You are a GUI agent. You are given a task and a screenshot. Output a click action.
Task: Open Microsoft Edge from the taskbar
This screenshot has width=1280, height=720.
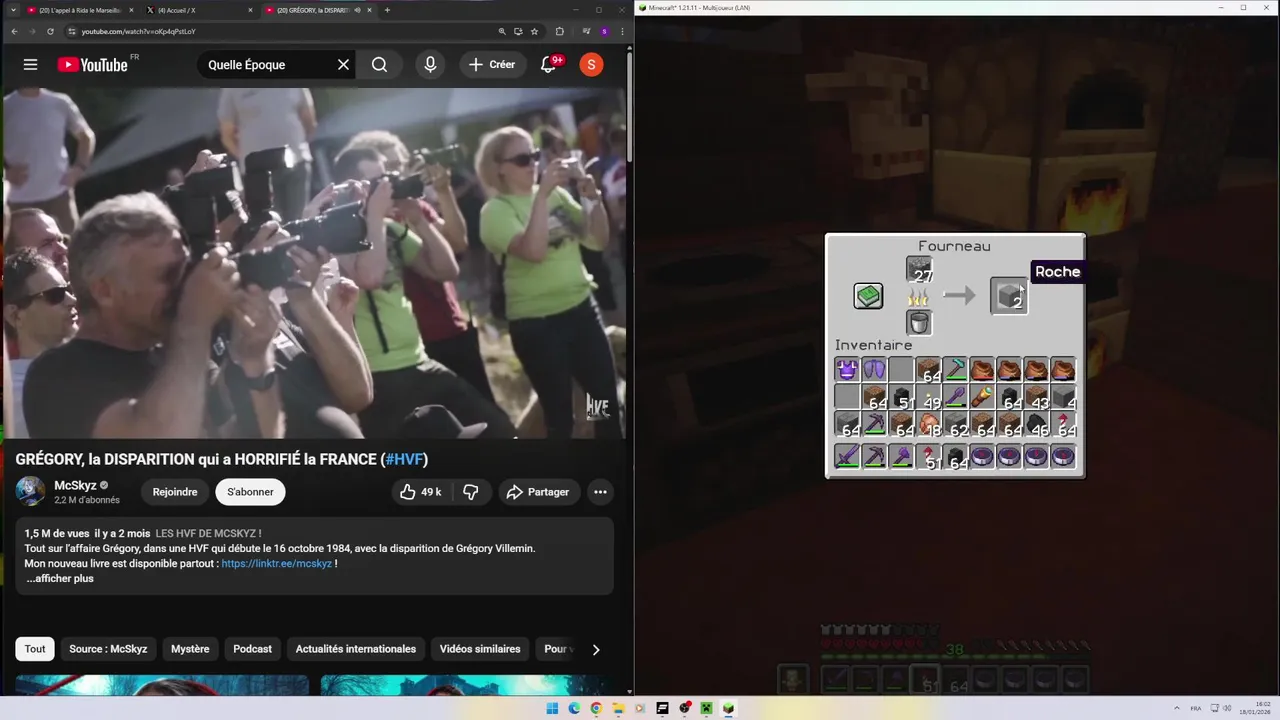pos(574,708)
